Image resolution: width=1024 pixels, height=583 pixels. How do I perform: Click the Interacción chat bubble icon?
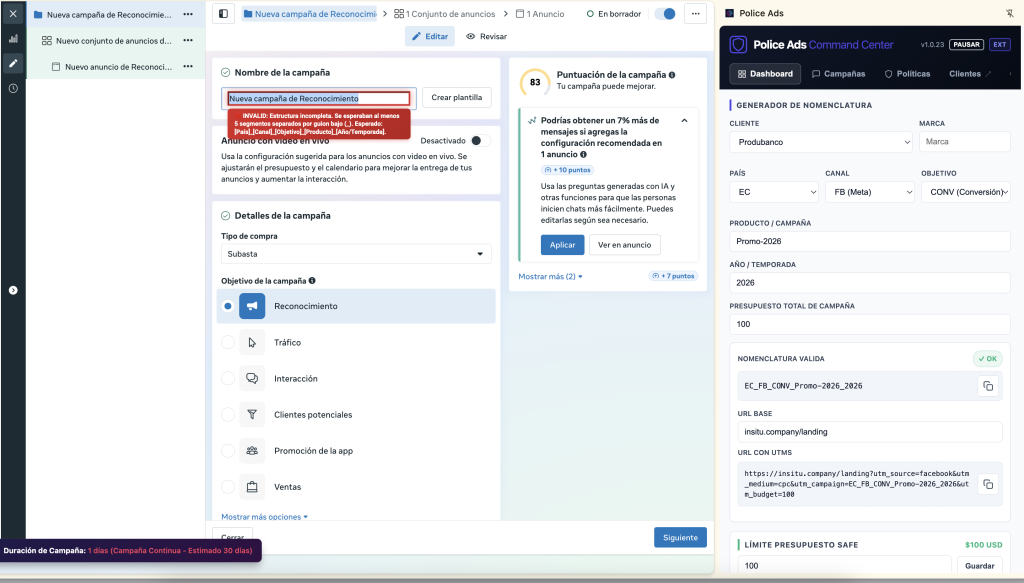pos(252,378)
